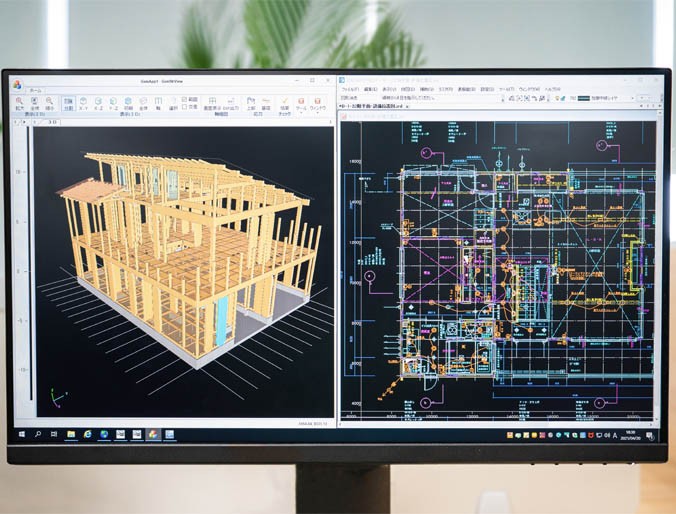Click the colorful structure app taskbar icon
The image size is (676, 514).
[153, 435]
